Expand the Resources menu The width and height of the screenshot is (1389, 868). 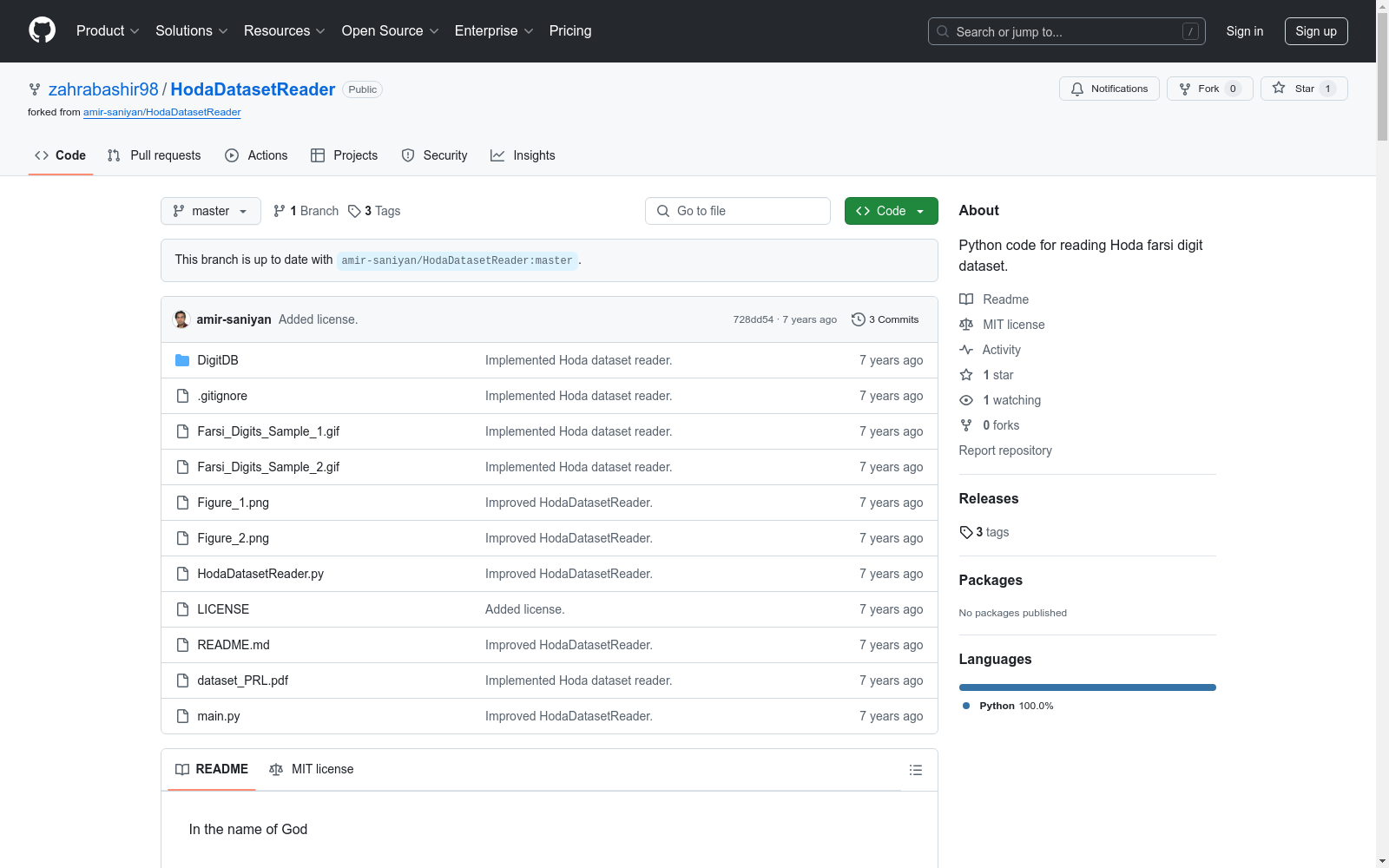(285, 31)
